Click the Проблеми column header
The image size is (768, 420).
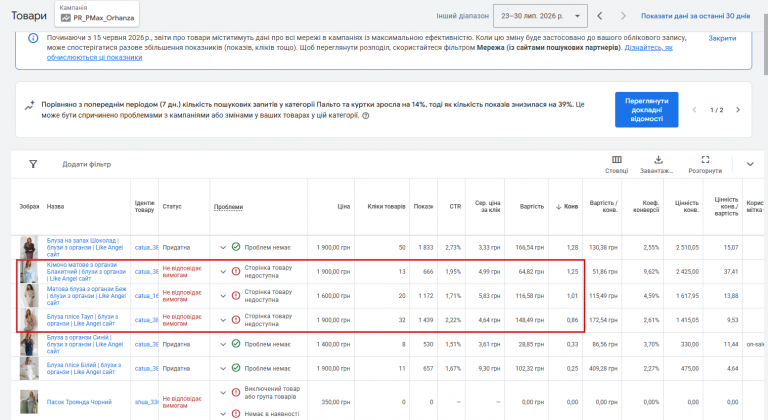coord(228,207)
